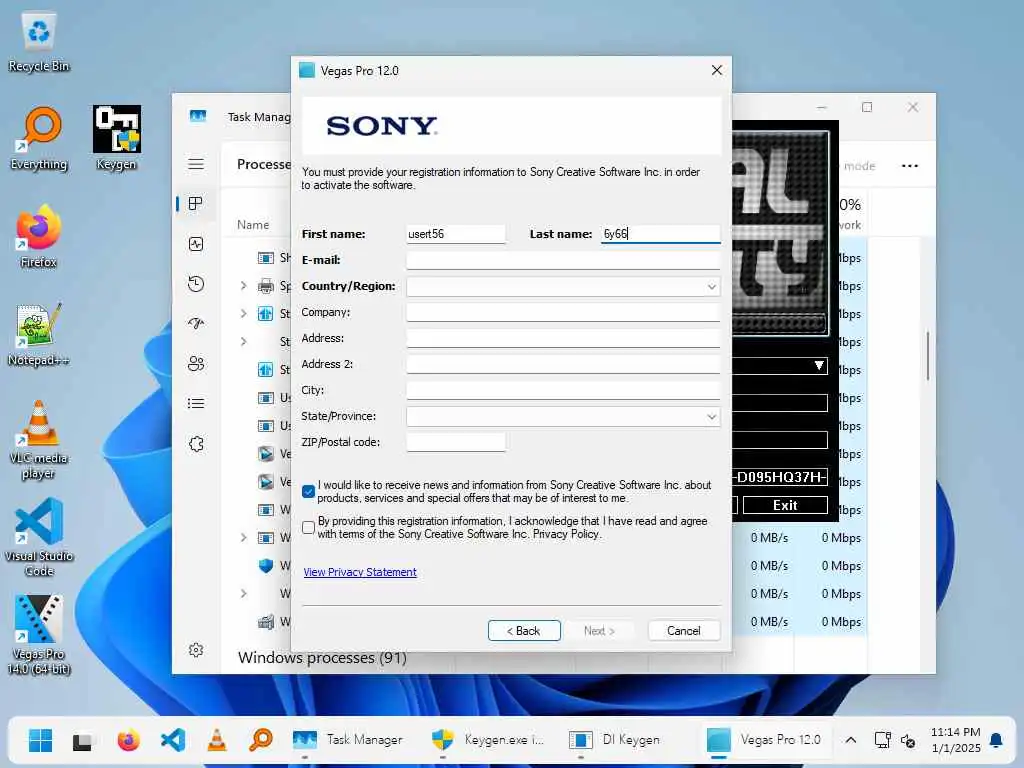The height and width of the screenshot is (768, 1024).
Task: Open the Performance page icon in Task Manager
Action: (196, 244)
